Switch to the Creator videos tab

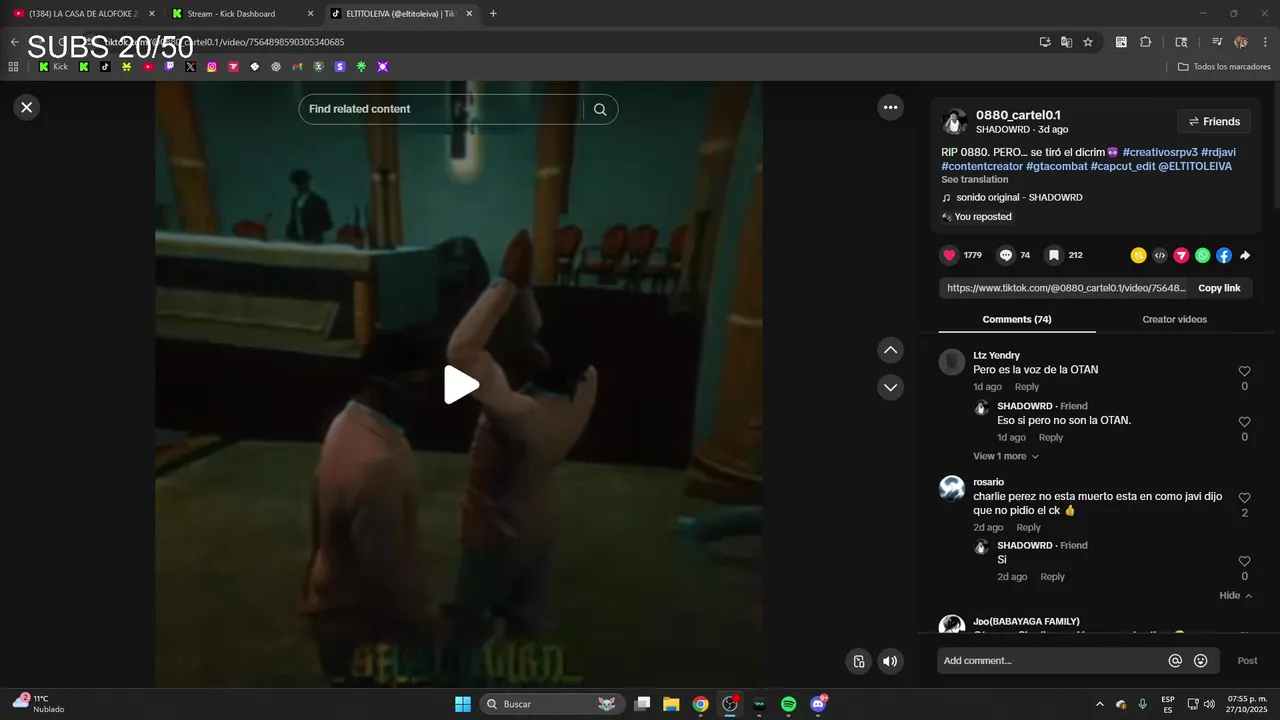(1174, 319)
